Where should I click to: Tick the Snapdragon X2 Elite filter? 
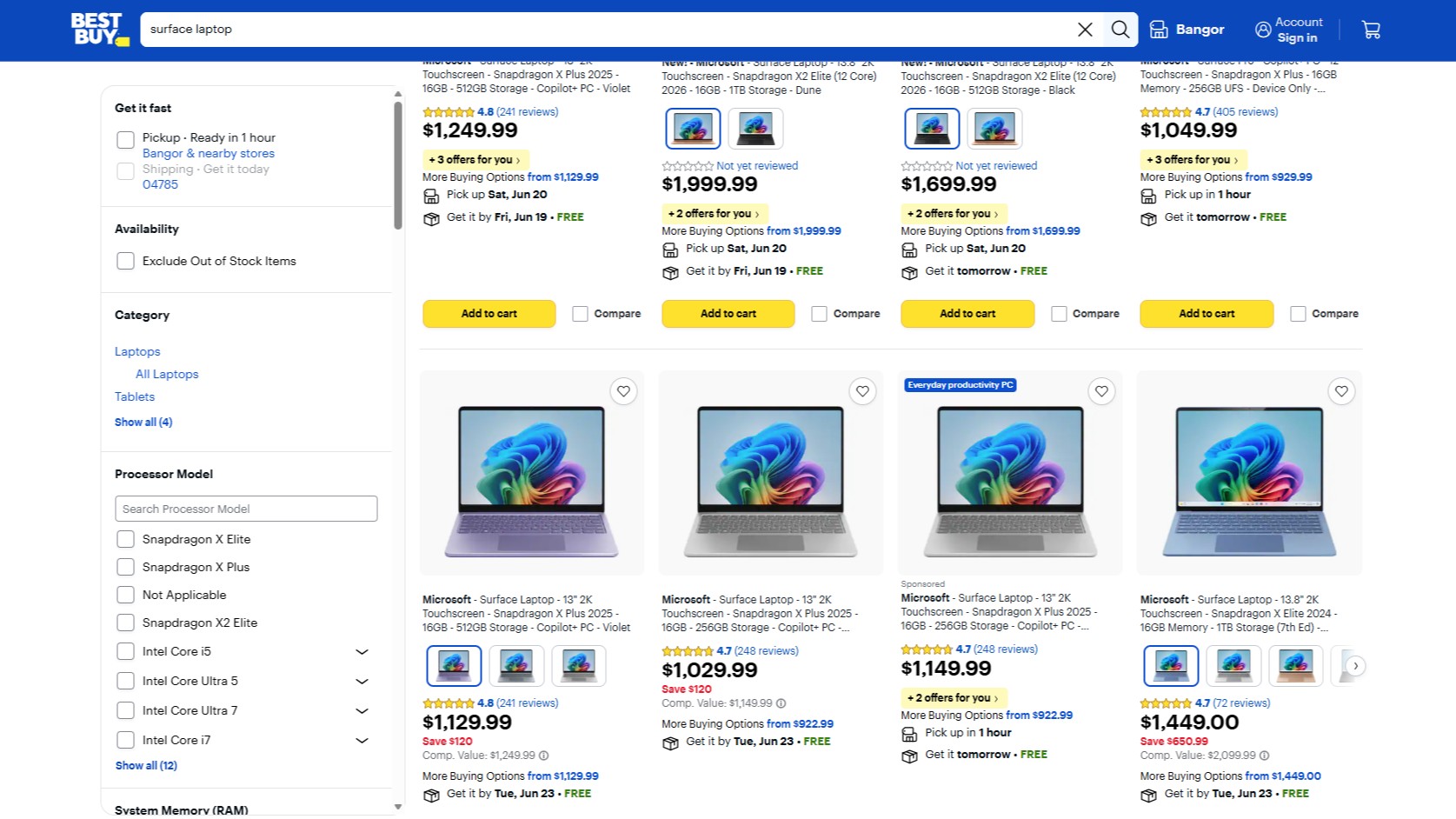point(125,623)
